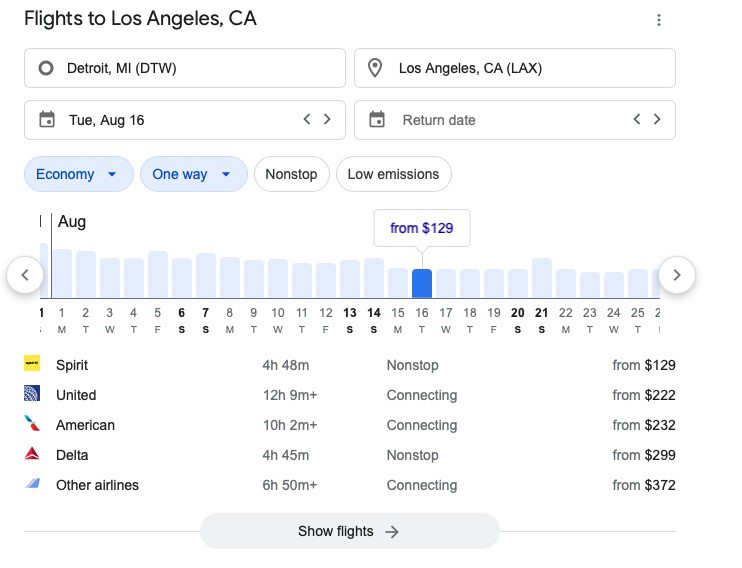Image resolution: width=742 pixels, height=568 pixels.
Task: Toggle the Low emissions filter chip
Action: point(393,174)
